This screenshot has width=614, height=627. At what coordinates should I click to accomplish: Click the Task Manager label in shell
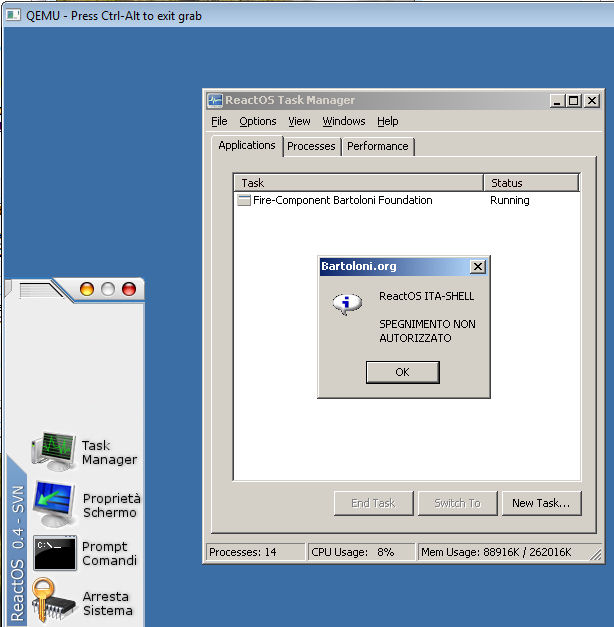point(109,452)
